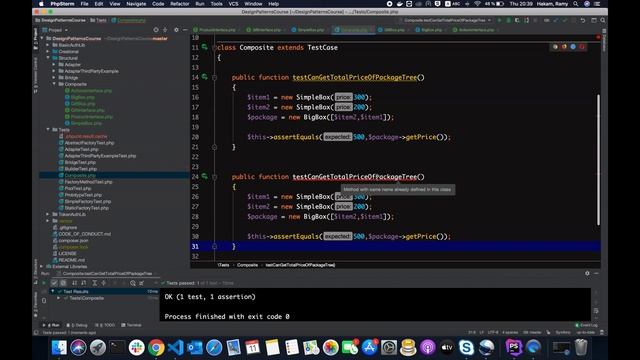Open test history clock icon

point(133,283)
